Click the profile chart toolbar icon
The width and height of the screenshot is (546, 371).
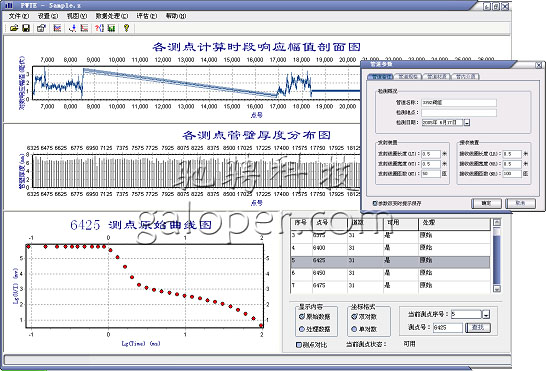[x=57, y=28]
